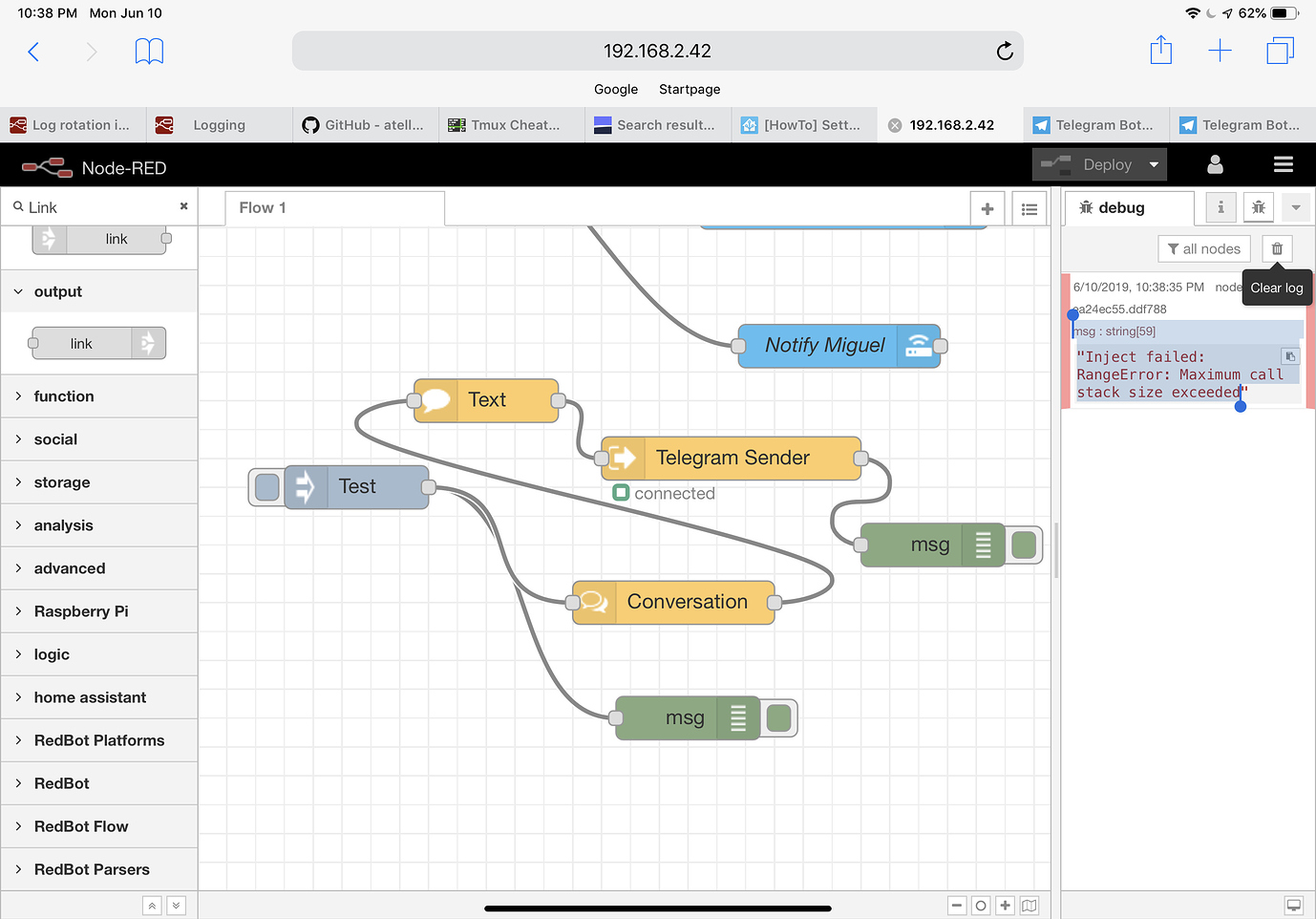Click the all nodes filter button
The height and width of the screenshot is (919, 1316).
(x=1204, y=248)
